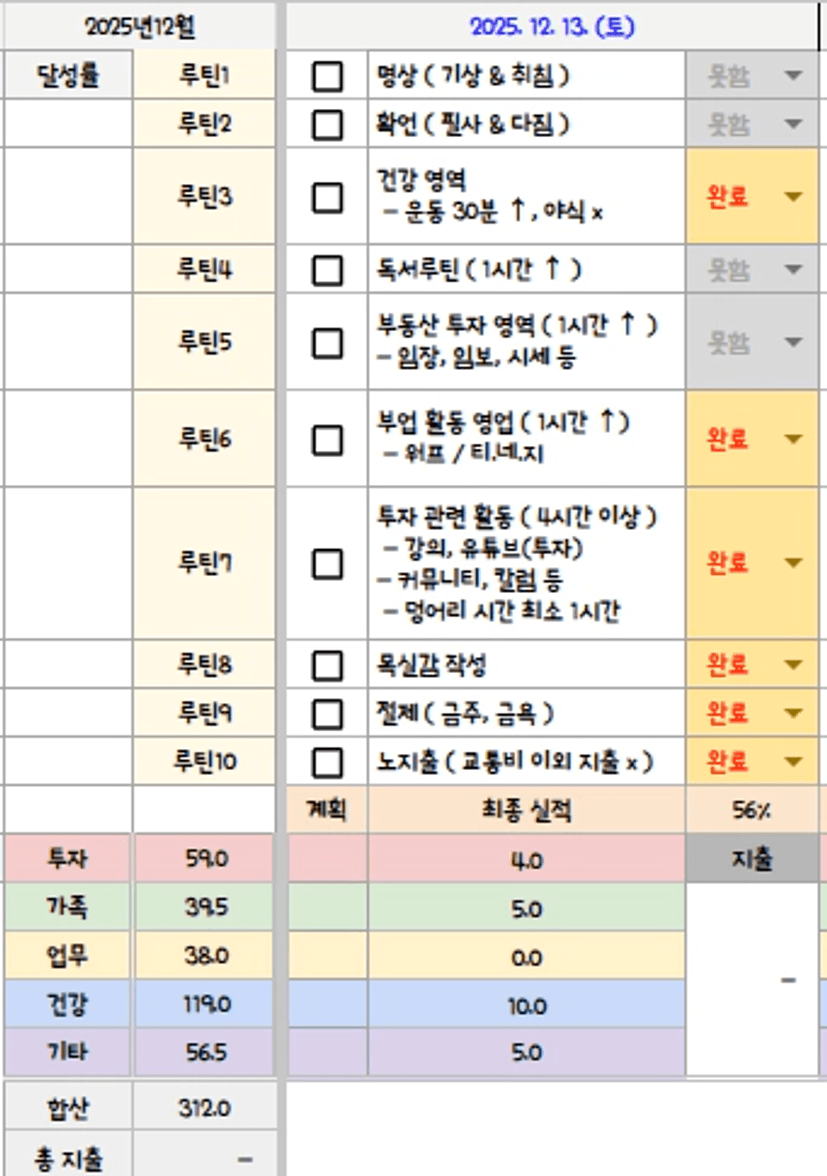Check the 명상 (기상 & 취침) checkbox

coord(327,76)
